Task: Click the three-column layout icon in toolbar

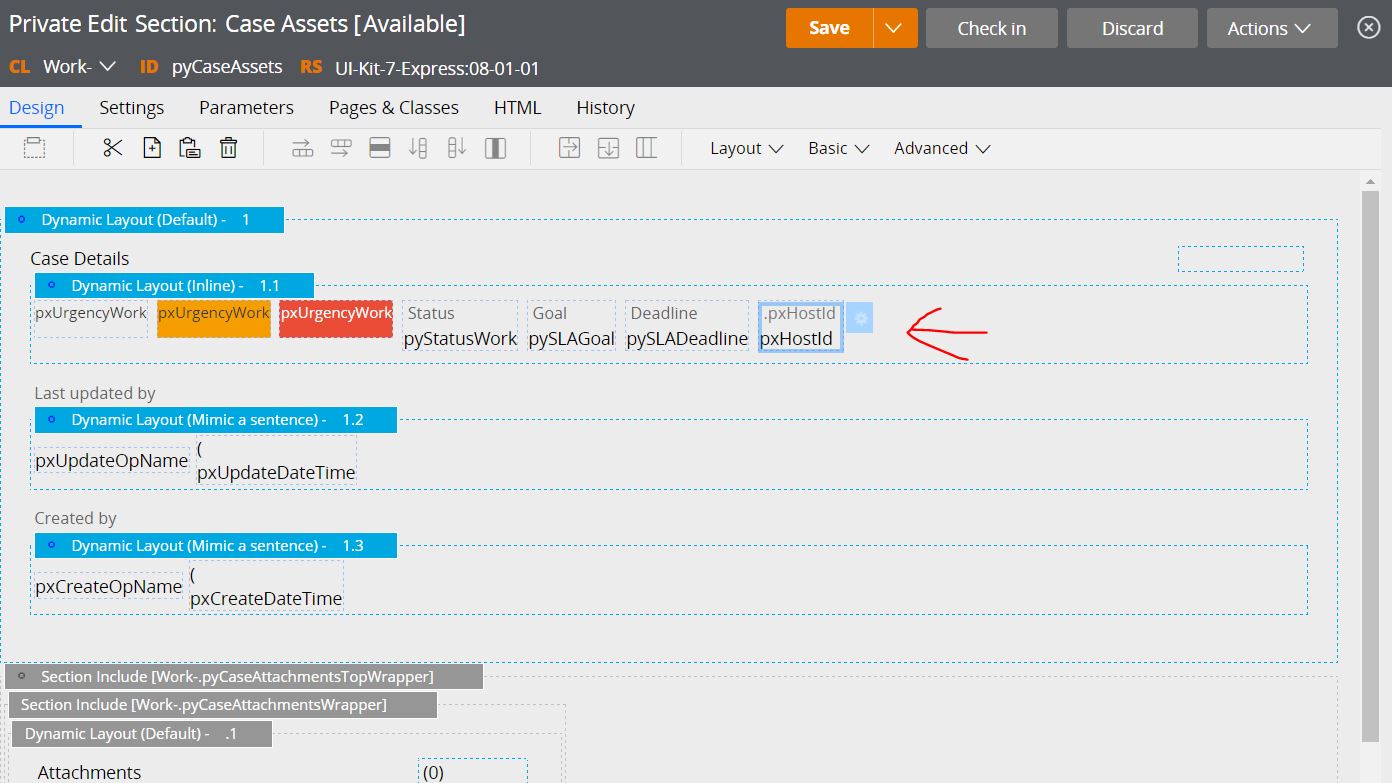Action: tap(647, 148)
